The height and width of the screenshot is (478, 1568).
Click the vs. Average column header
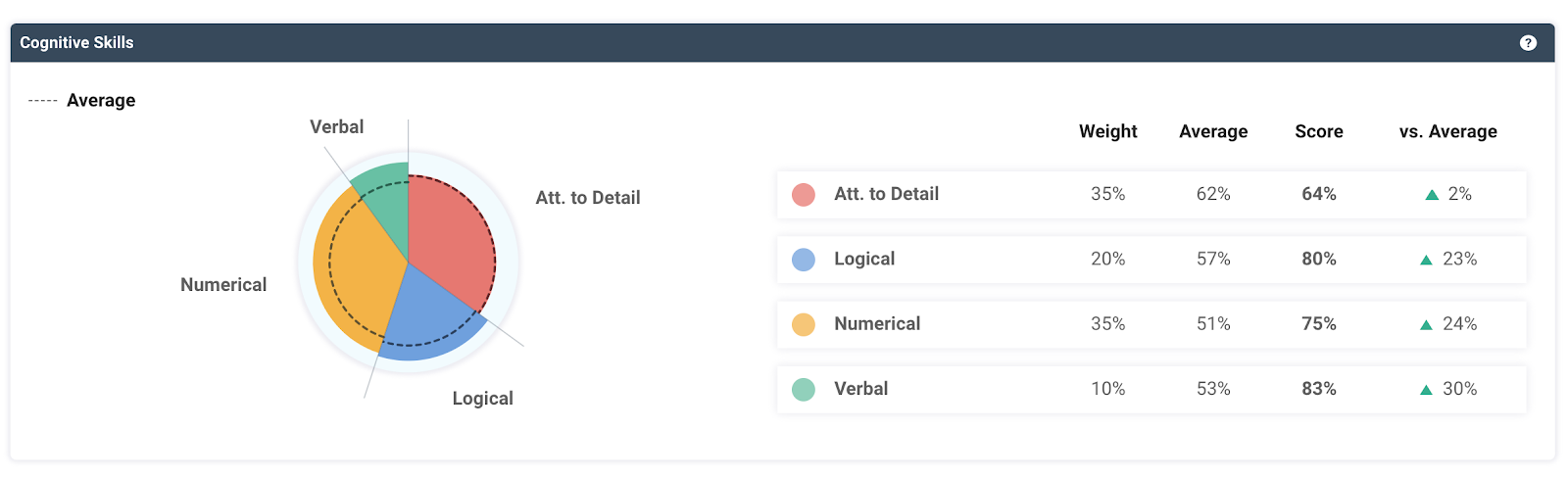point(1447,131)
